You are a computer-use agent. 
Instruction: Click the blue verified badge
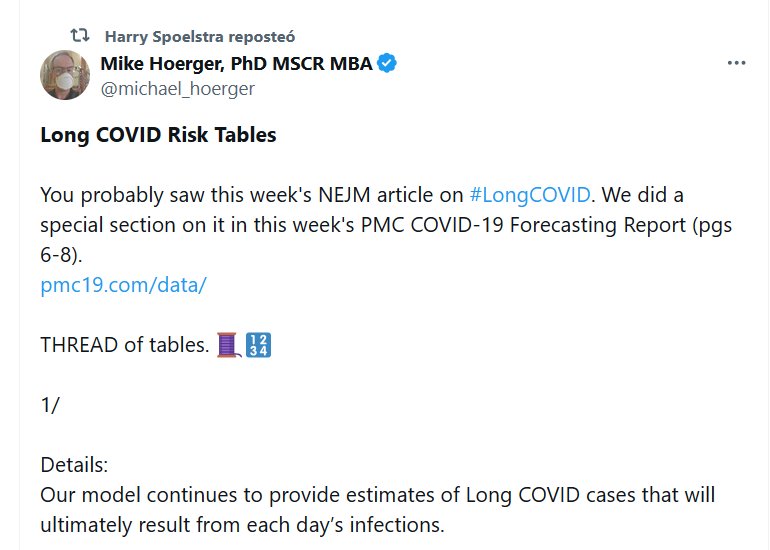pyautogui.click(x=388, y=64)
